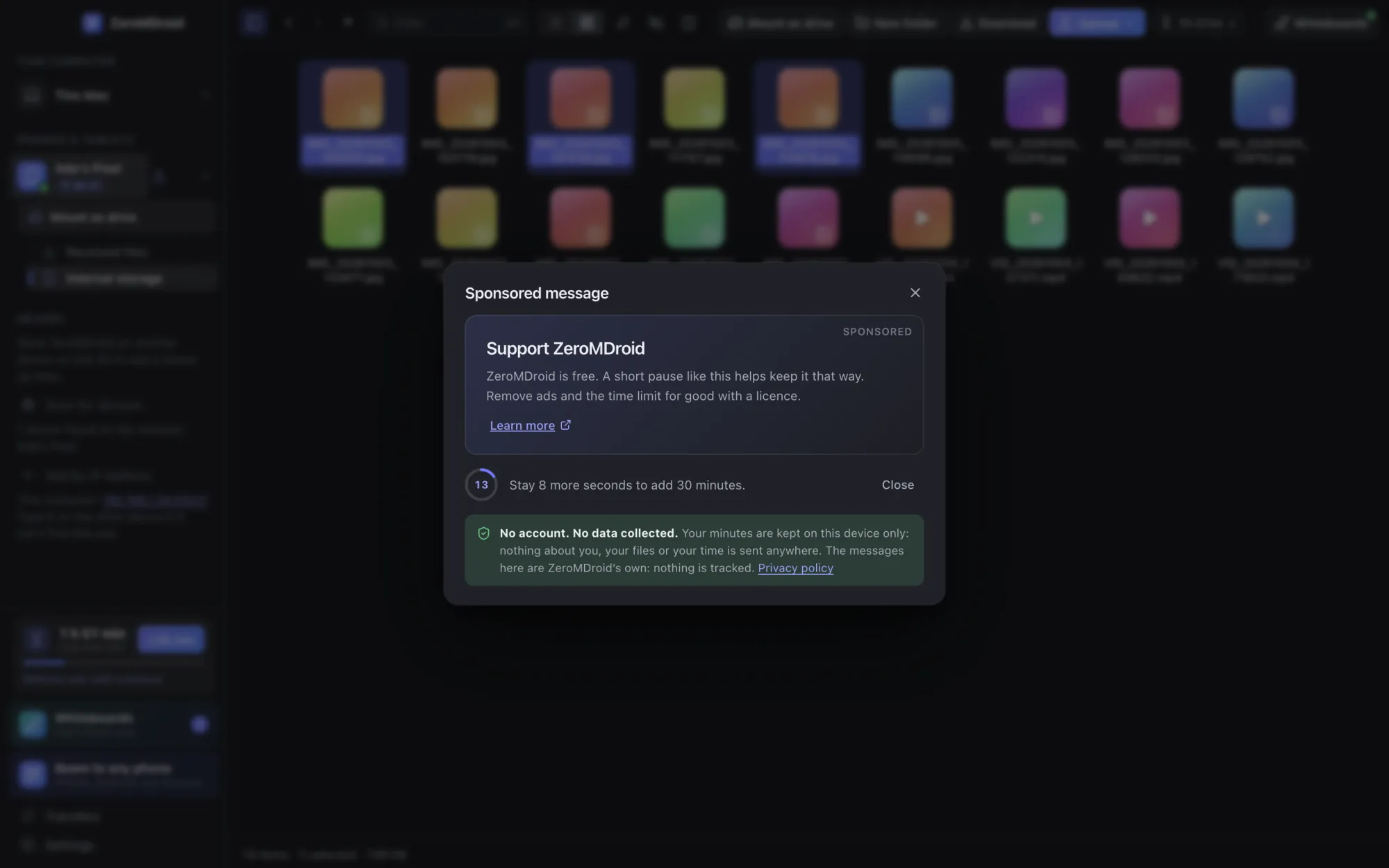1389x868 pixels.
Task: Click the green shield privacy icon
Action: (x=484, y=533)
